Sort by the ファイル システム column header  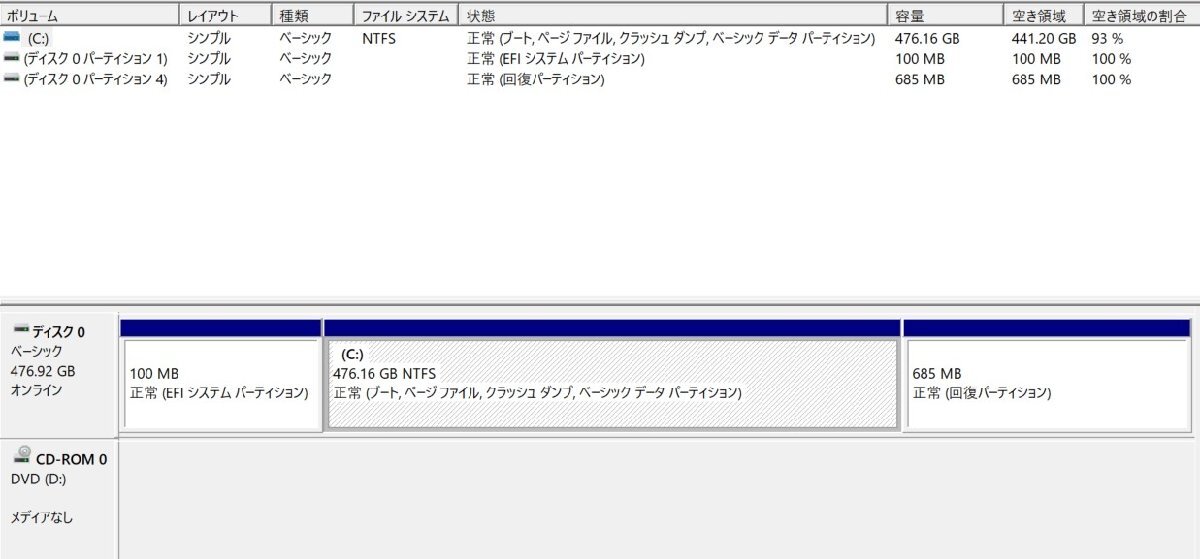point(406,15)
